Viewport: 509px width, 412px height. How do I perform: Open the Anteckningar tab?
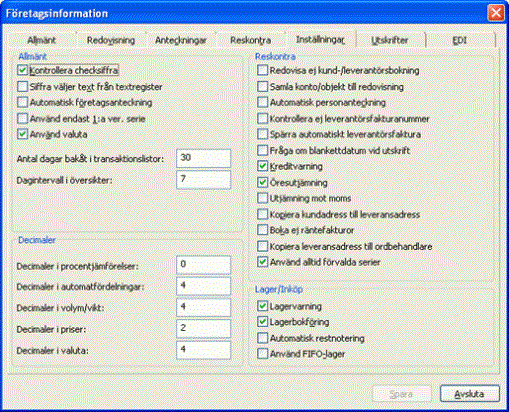click(181, 40)
